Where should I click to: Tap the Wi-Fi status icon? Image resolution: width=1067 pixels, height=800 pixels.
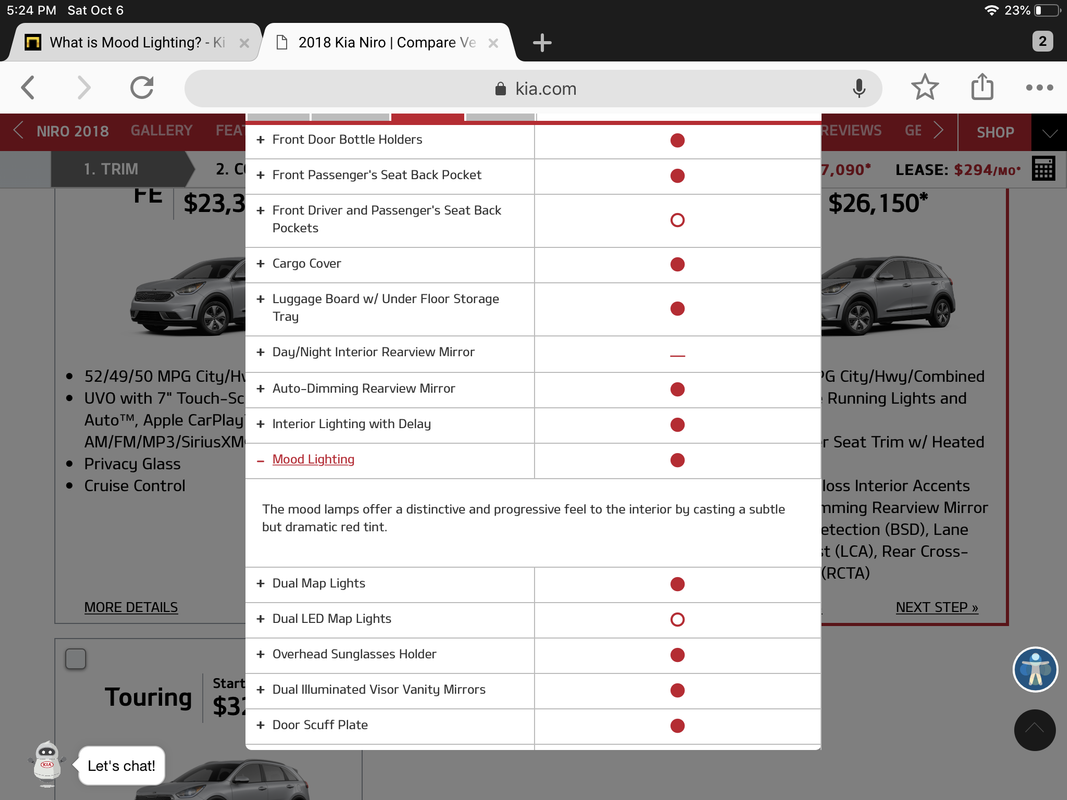tap(991, 10)
